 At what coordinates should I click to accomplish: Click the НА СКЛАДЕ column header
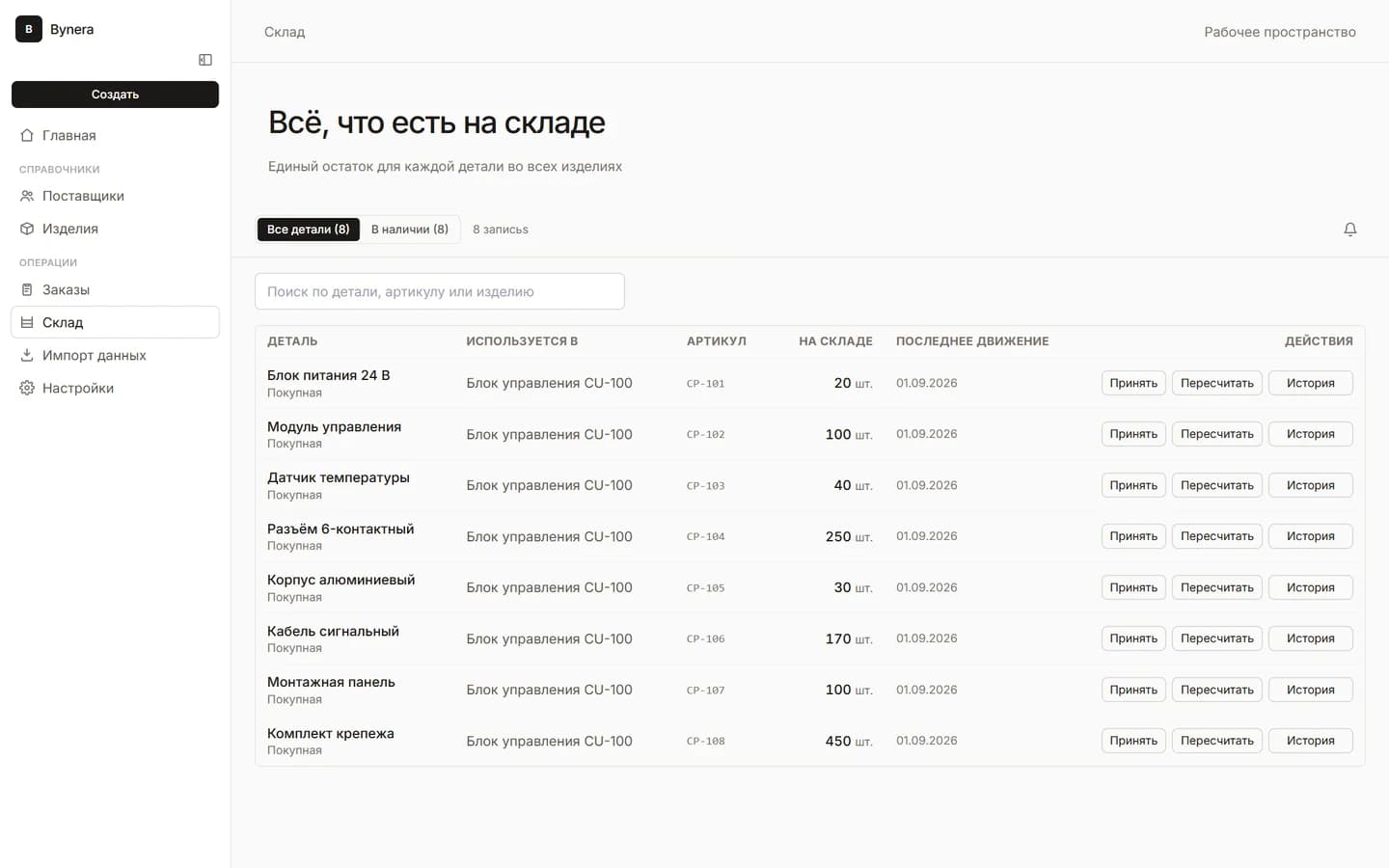coord(835,341)
